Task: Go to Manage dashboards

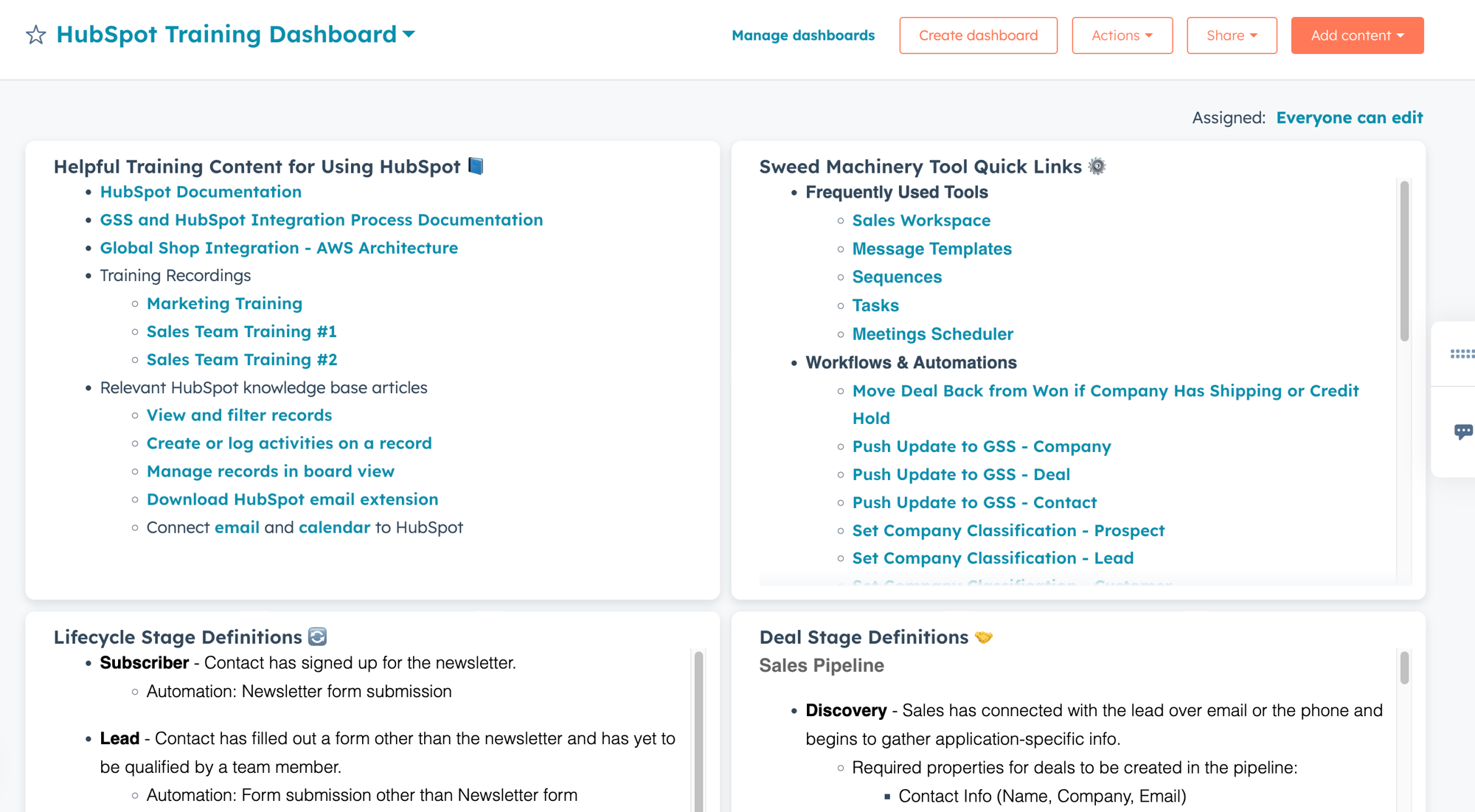Action: [x=803, y=35]
